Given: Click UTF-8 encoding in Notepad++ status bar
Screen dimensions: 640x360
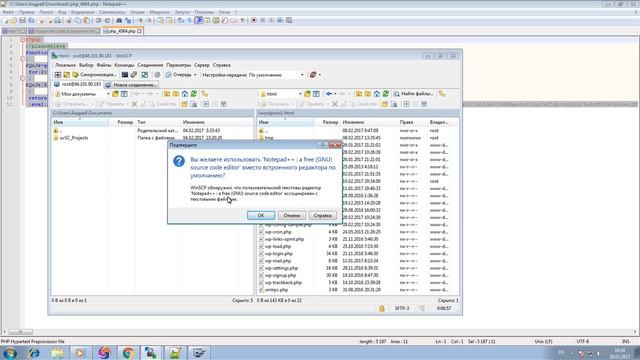Looking at the screenshot, I should 582,341.
